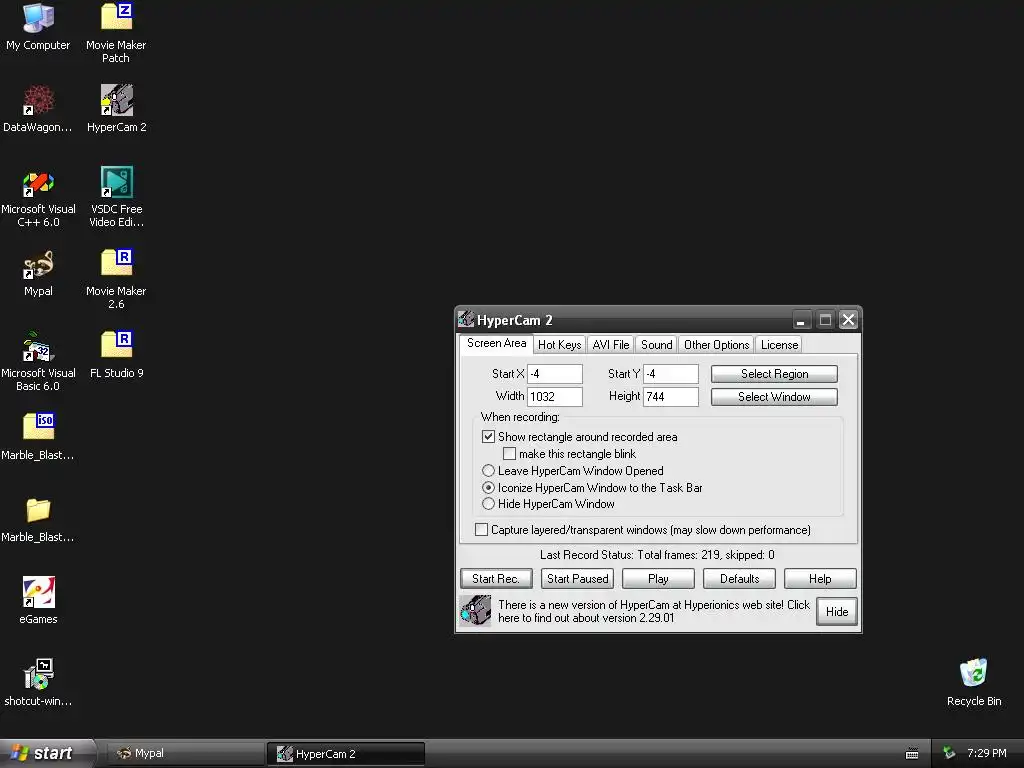1024x768 pixels.
Task: Click the Play button
Action: pyautogui.click(x=658, y=579)
